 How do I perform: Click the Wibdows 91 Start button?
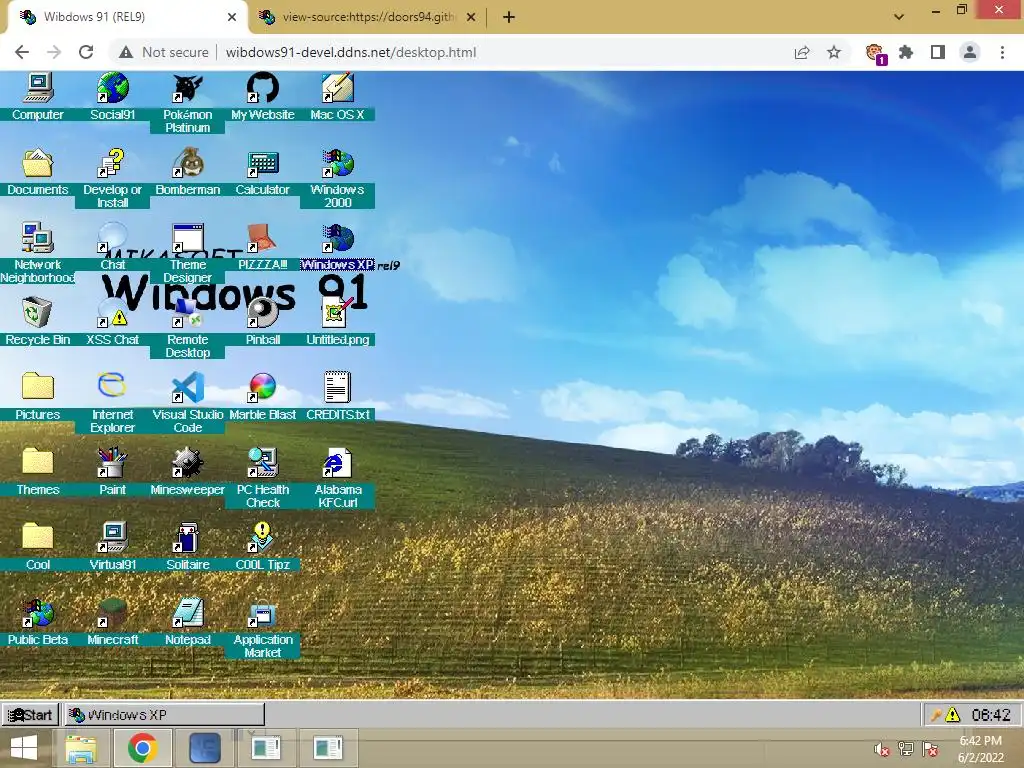30,715
